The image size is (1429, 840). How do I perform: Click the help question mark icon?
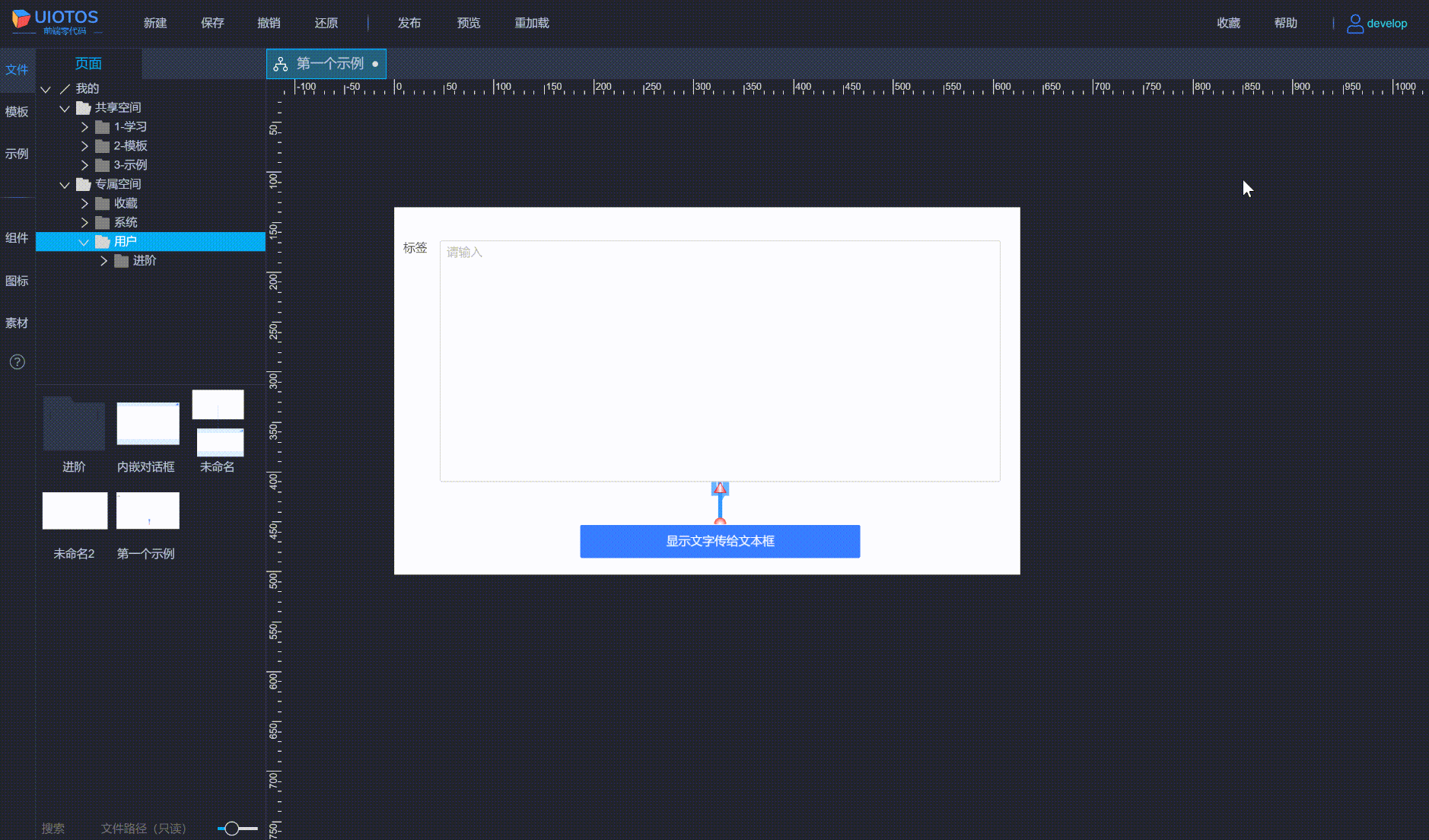(x=17, y=362)
